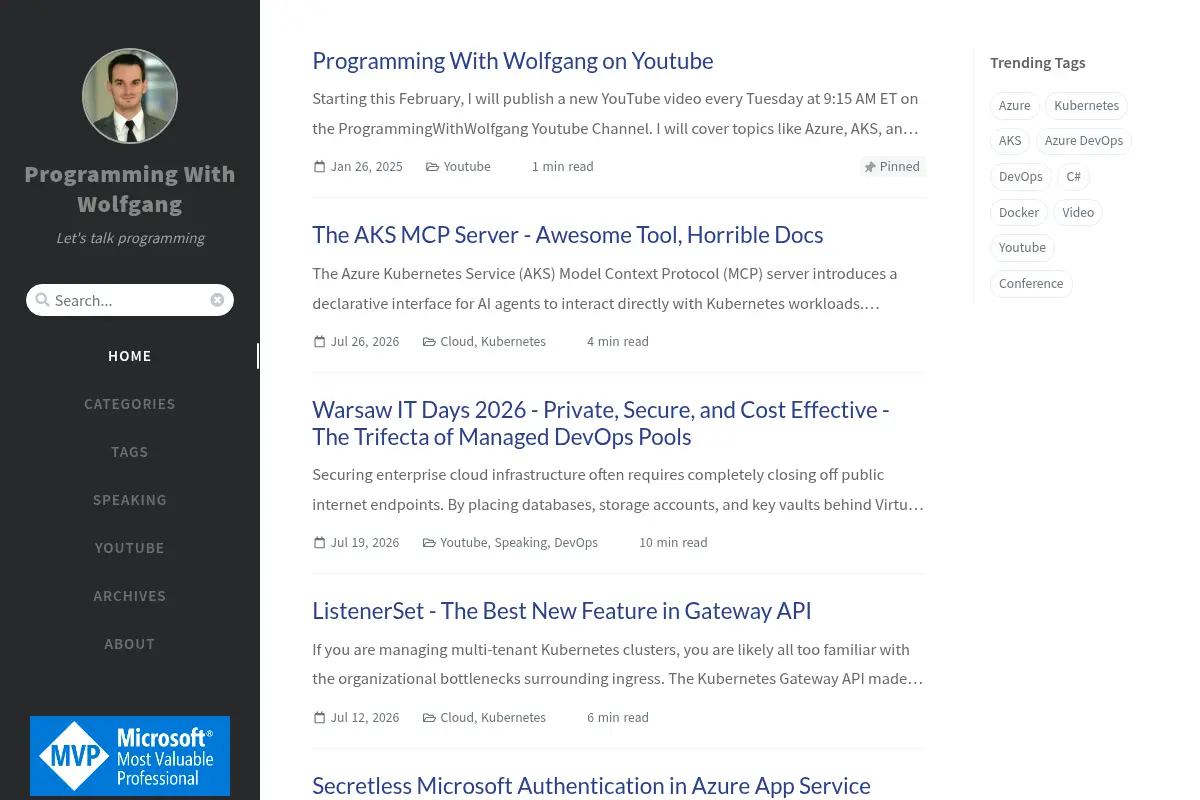Image resolution: width=1200 pixels, height=800 pixels.
Task: Select the Youtube trending tag
Action: pos(1022,248)
